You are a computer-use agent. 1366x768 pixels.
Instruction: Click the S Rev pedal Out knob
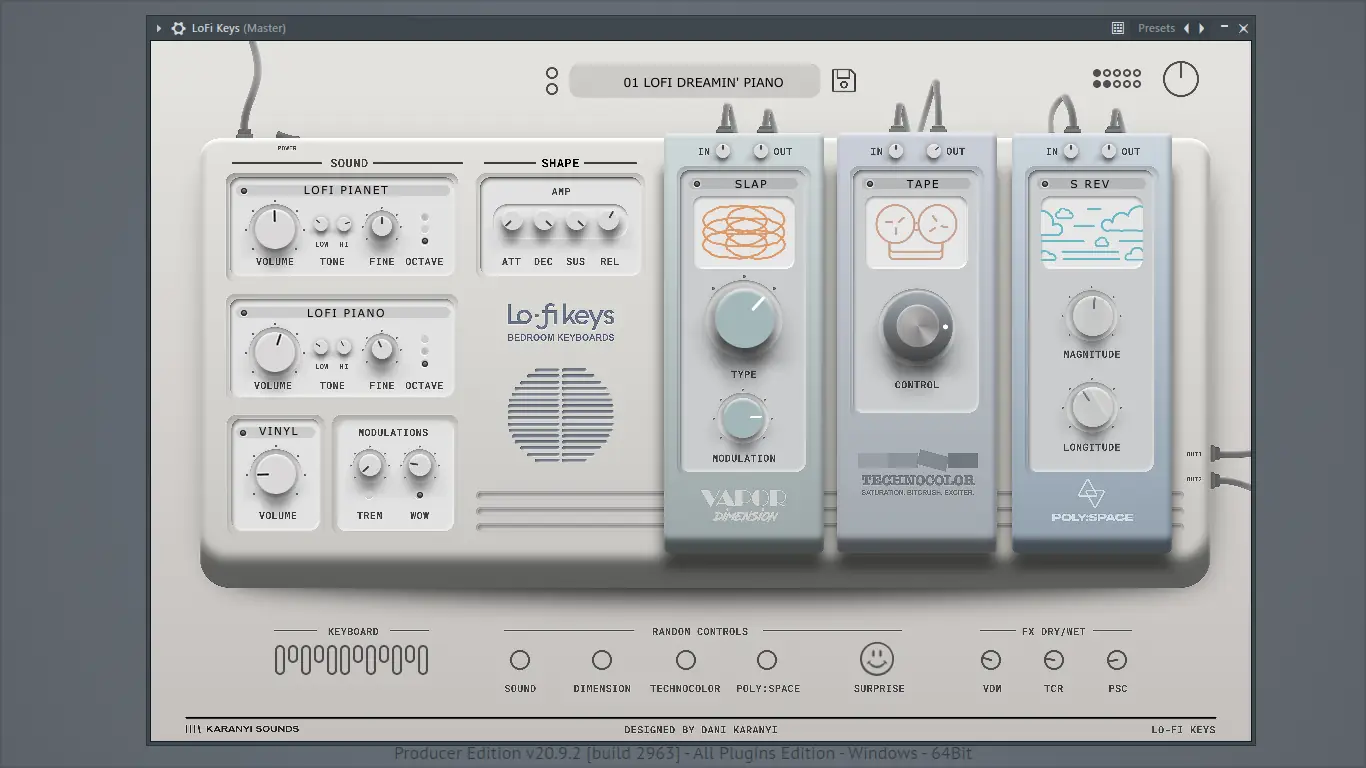pyautogui.click(x=1109, y=151)
